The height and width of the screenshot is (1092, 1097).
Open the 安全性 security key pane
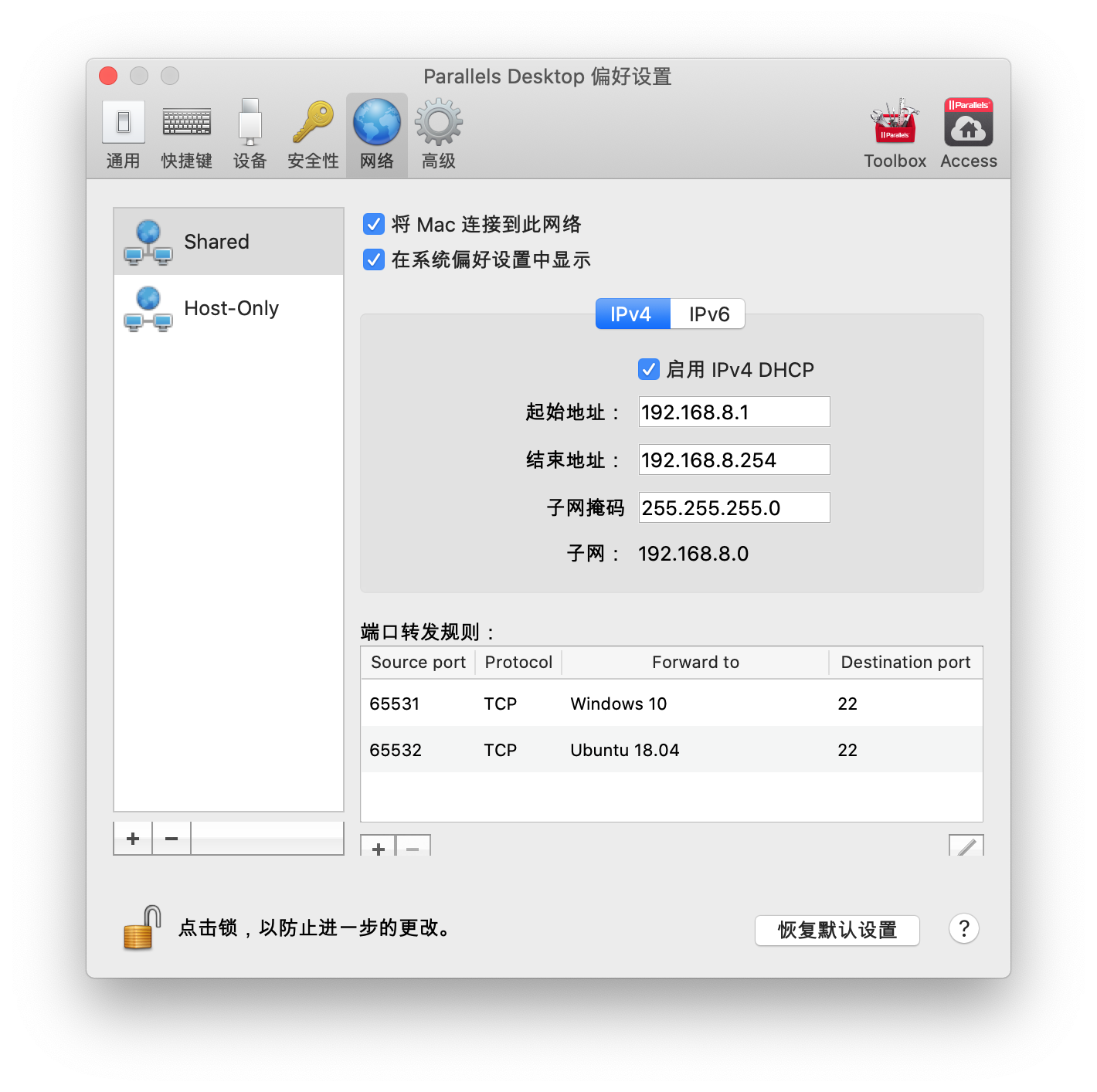(x=313, y=135)
